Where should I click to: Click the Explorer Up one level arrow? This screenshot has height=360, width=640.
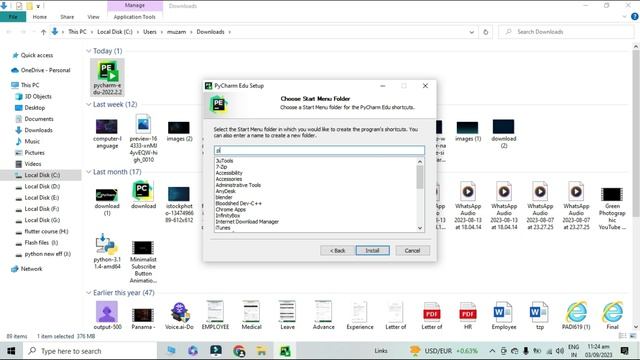pyautogui.click(x=43, y=32)
